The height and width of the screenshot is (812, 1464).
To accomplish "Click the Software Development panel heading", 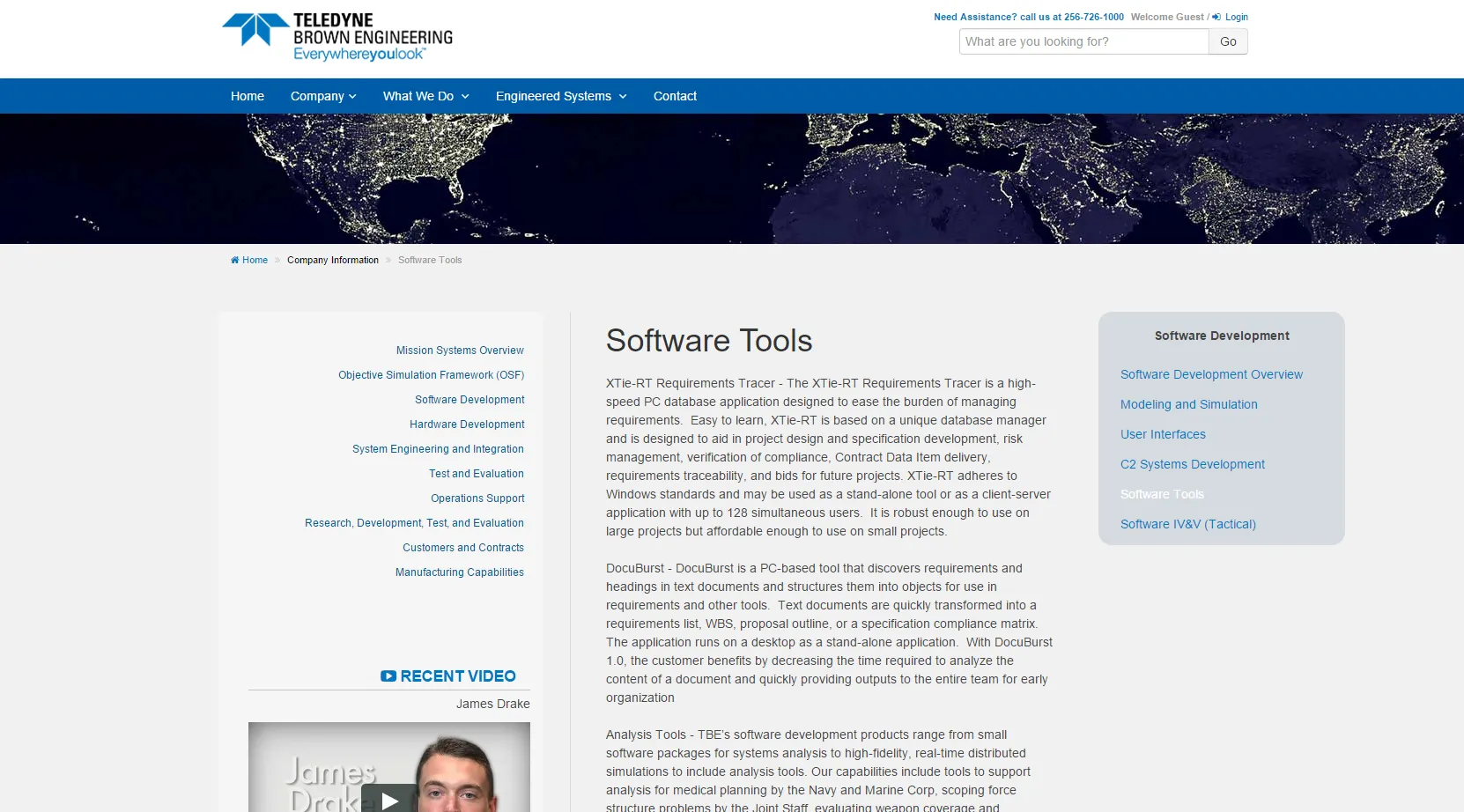I will (1222, 336).
